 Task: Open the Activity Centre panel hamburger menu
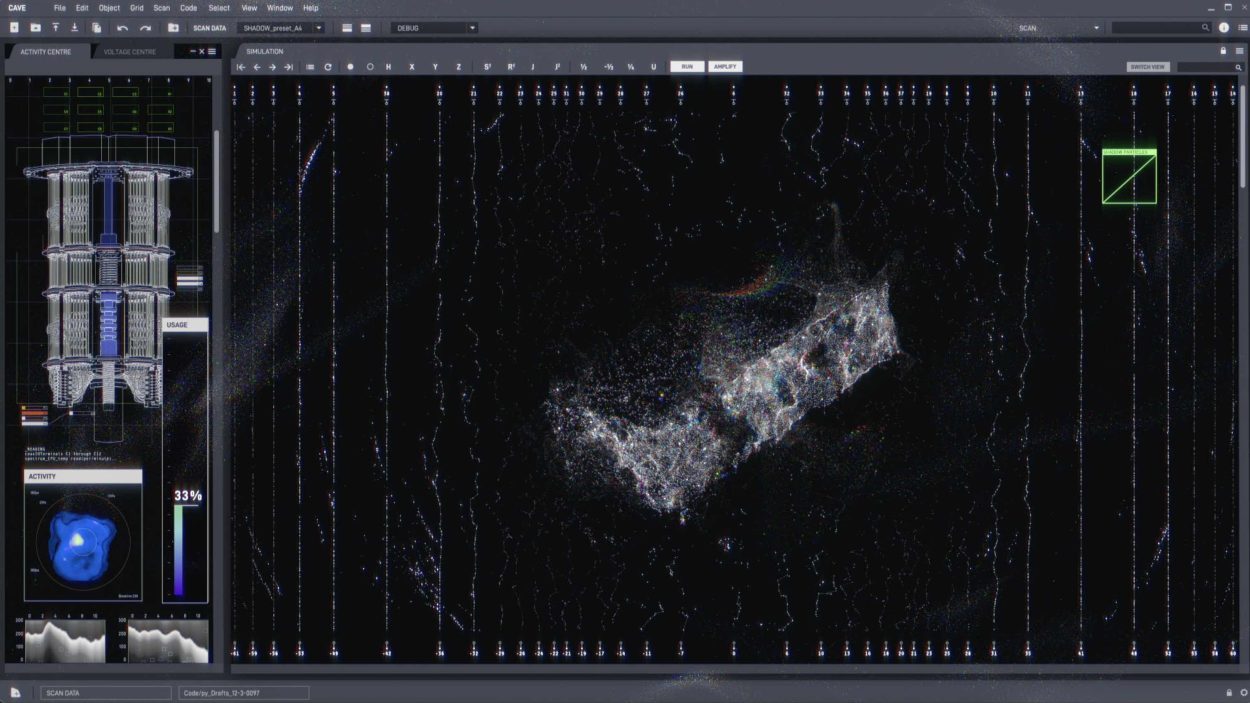coord(212,51)
